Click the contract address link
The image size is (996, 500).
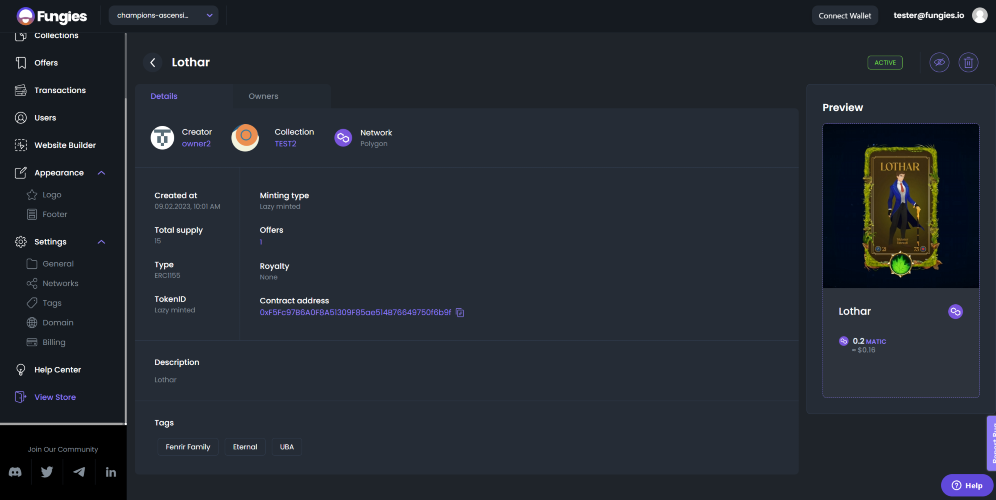355,313
